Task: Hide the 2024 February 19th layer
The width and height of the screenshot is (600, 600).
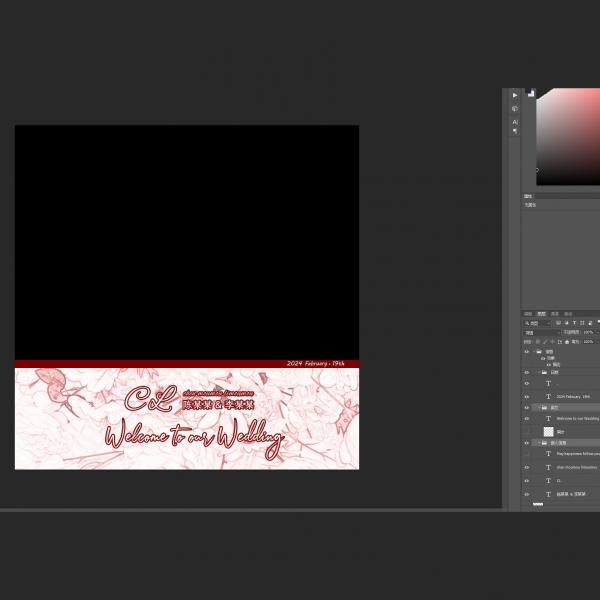Action: 527,396
